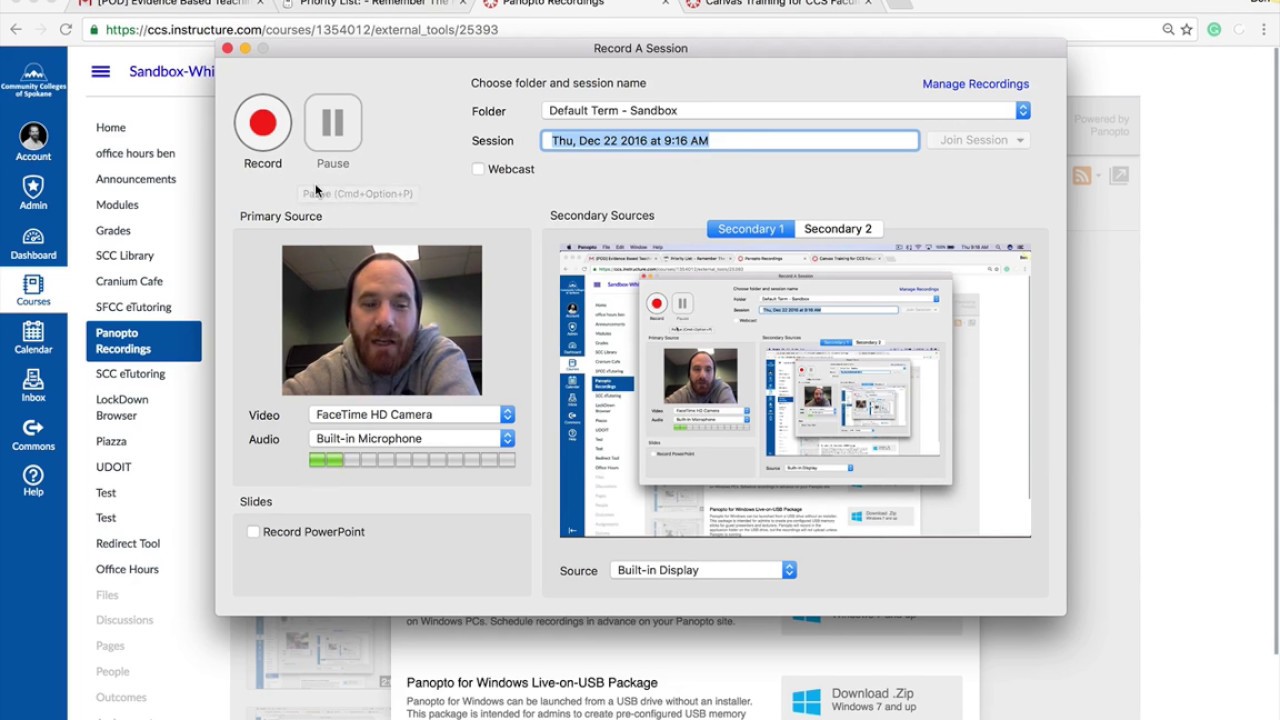The width and height of the screenshot is (1280, 720).
Task: Check the Record PowerPoint box
Action: tap(253, 532)
